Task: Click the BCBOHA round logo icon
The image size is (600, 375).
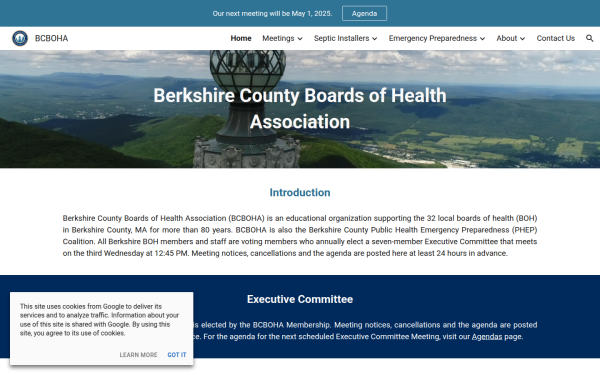Action: click(x=20, y=38)
